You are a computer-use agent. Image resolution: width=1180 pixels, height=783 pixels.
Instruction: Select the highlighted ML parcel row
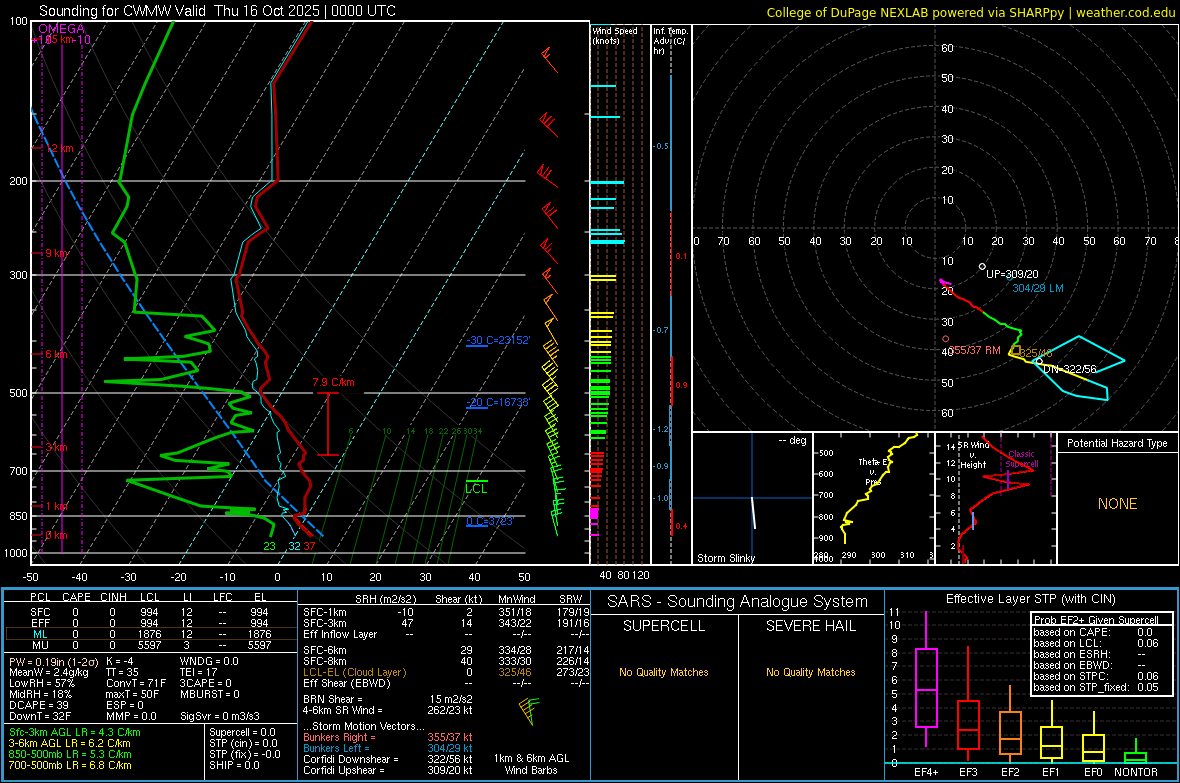[151, 634]
